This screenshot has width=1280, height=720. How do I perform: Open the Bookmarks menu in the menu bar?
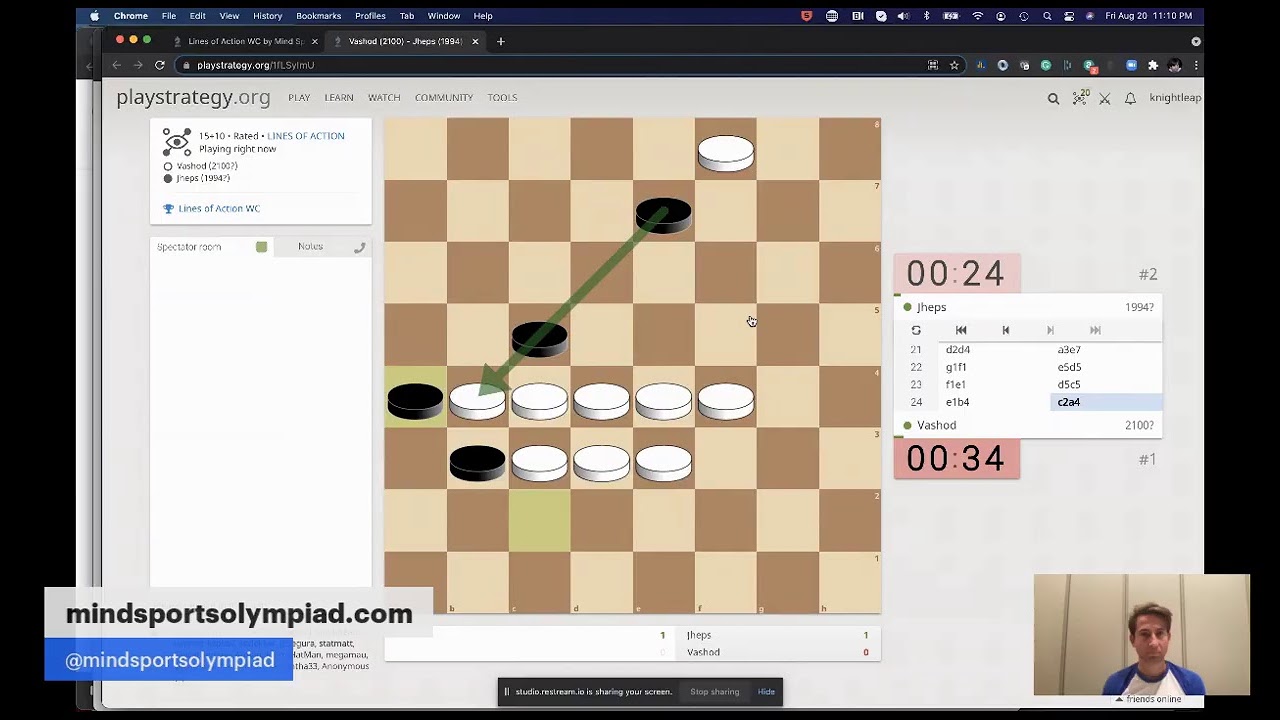pyautogui.click(x=318, y=16)
